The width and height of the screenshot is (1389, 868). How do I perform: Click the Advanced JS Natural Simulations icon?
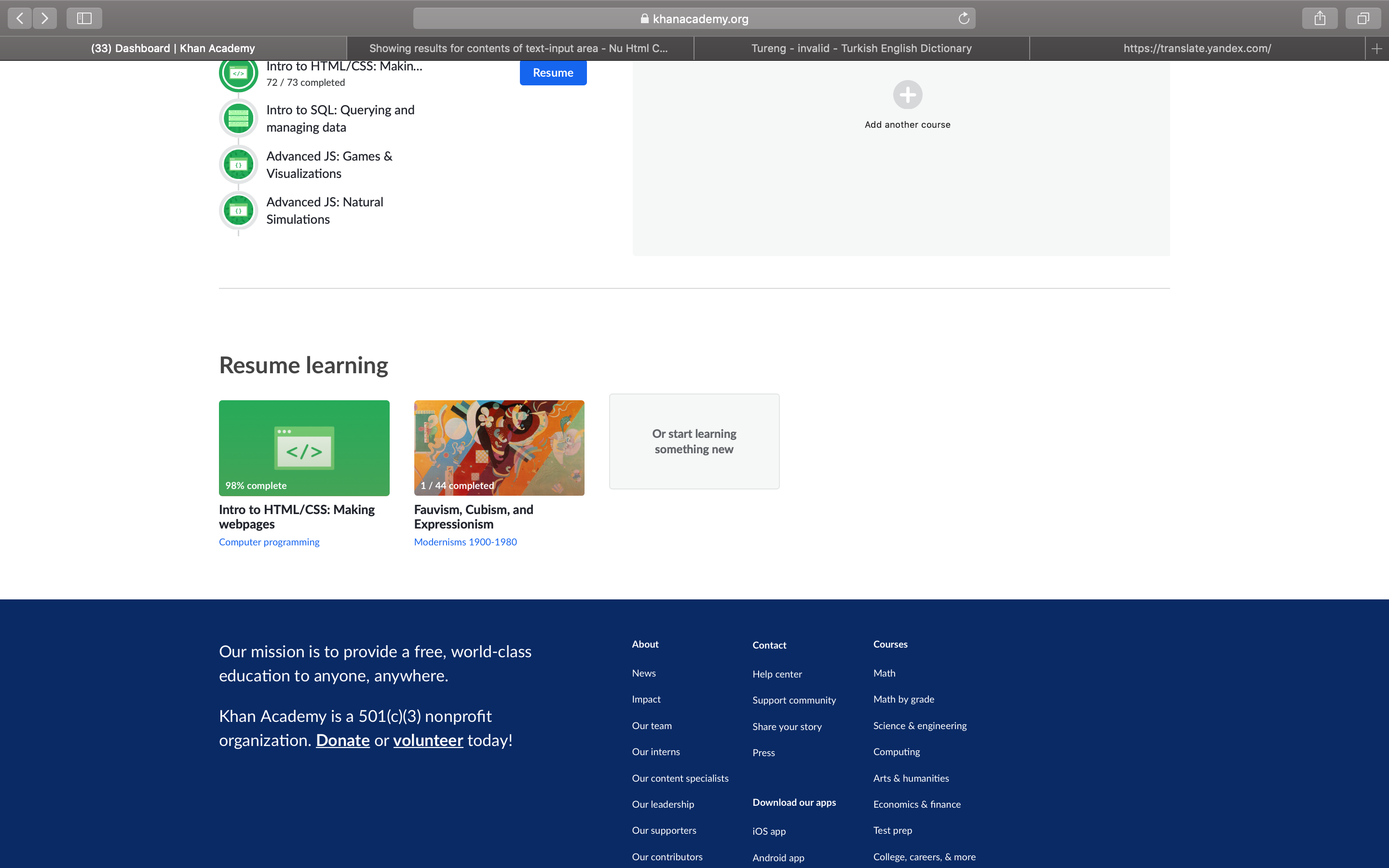tap(238, 211)
